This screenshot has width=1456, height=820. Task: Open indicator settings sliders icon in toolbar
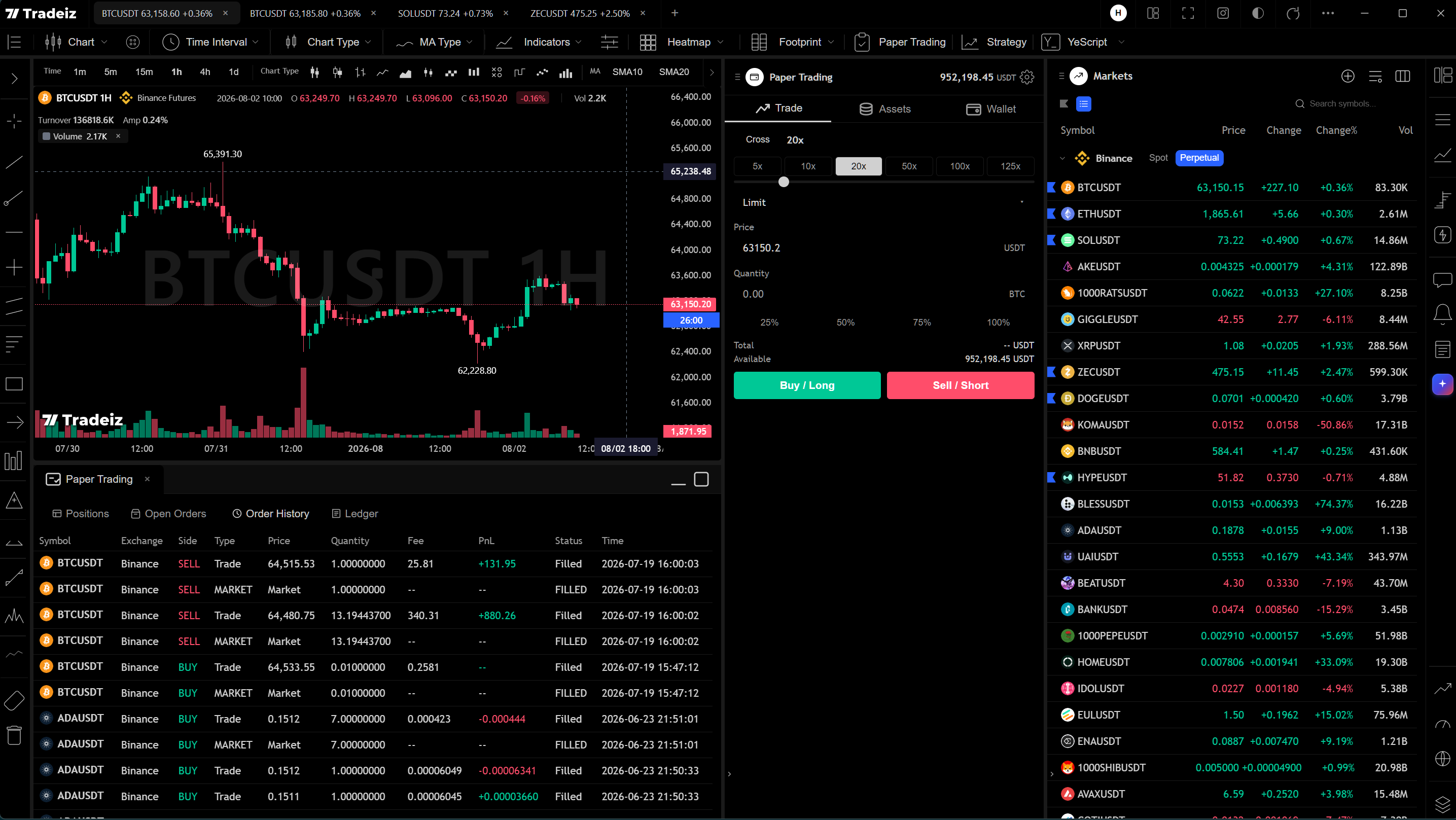coord(609,43)
